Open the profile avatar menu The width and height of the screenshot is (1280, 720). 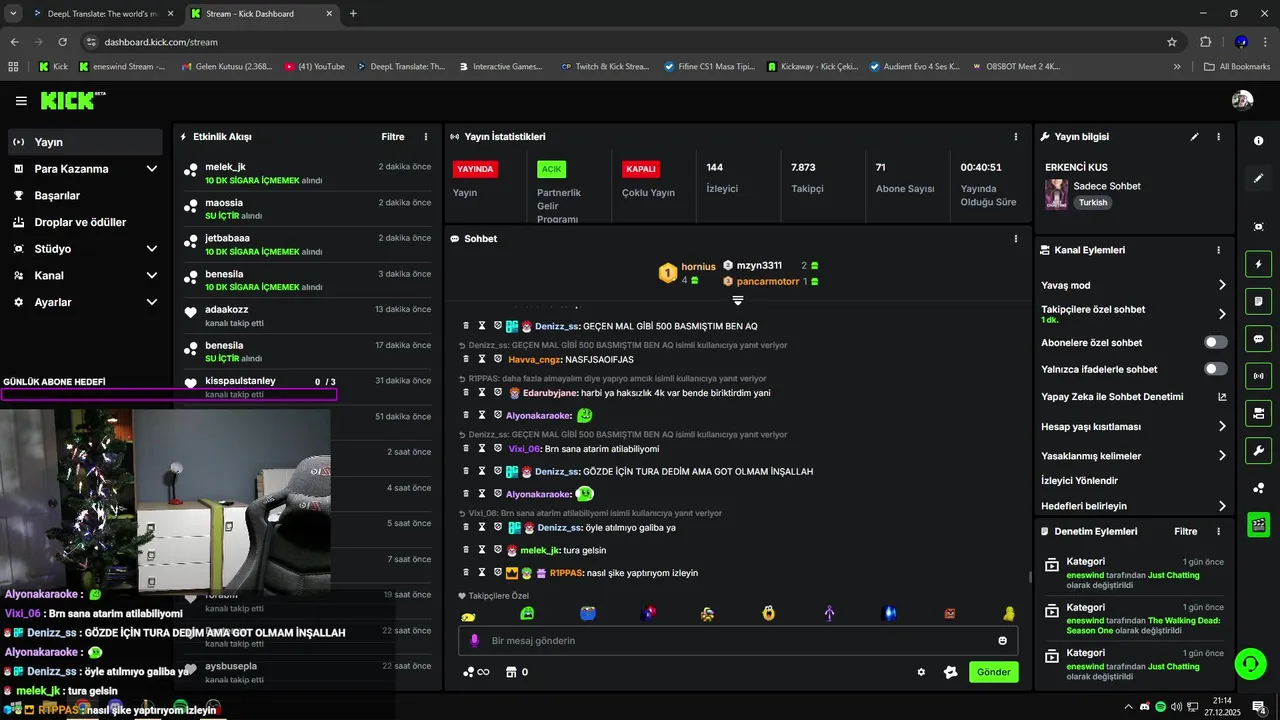pyautogui.click(x=1242, y=100)
